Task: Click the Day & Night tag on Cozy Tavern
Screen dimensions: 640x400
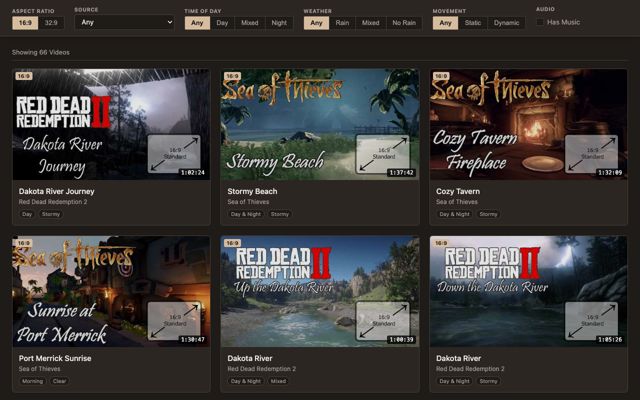Action: (454, 214)
